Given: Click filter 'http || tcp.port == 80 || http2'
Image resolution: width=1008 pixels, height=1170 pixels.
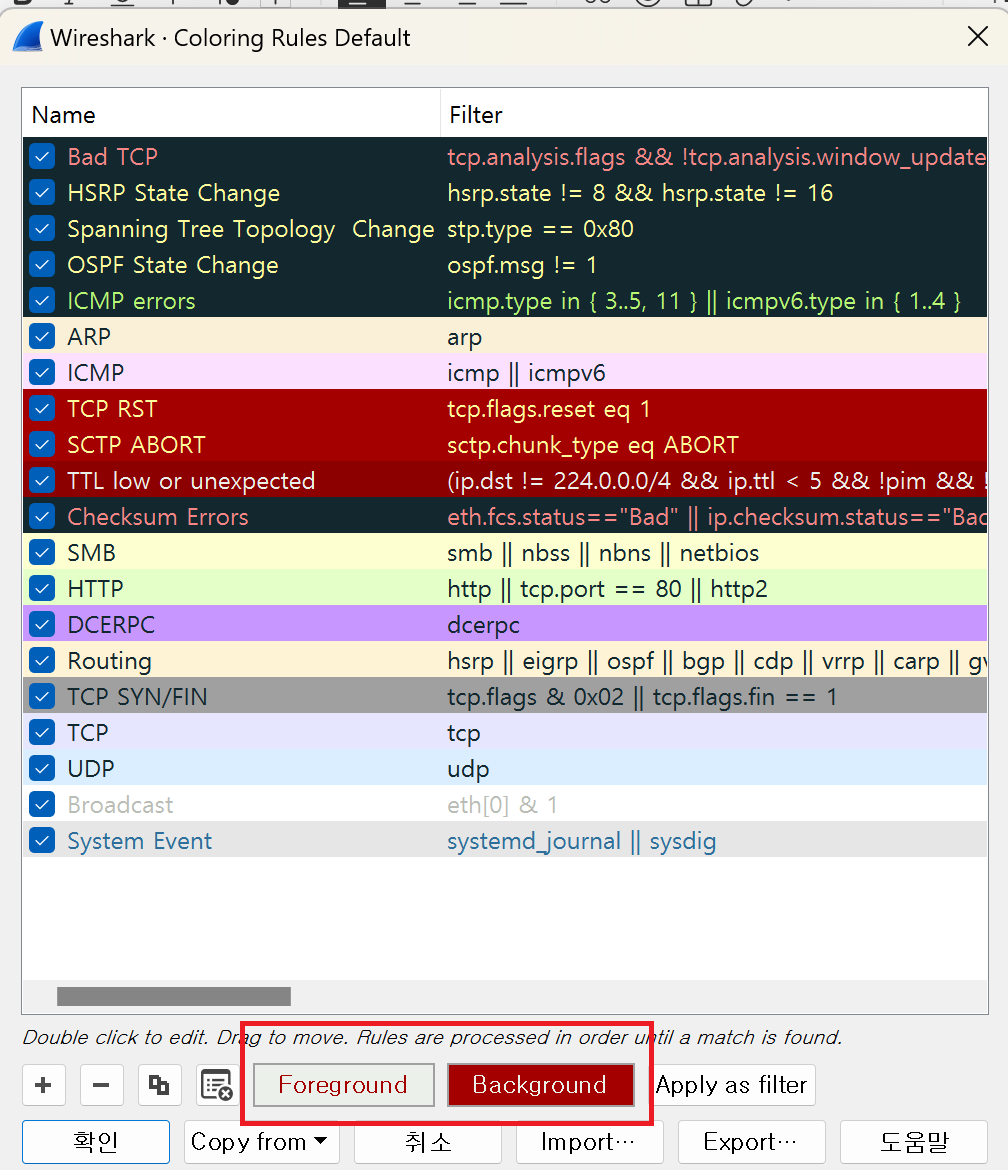Looking at the screenshot, I should pyautogui.click(x=607, y=589).
